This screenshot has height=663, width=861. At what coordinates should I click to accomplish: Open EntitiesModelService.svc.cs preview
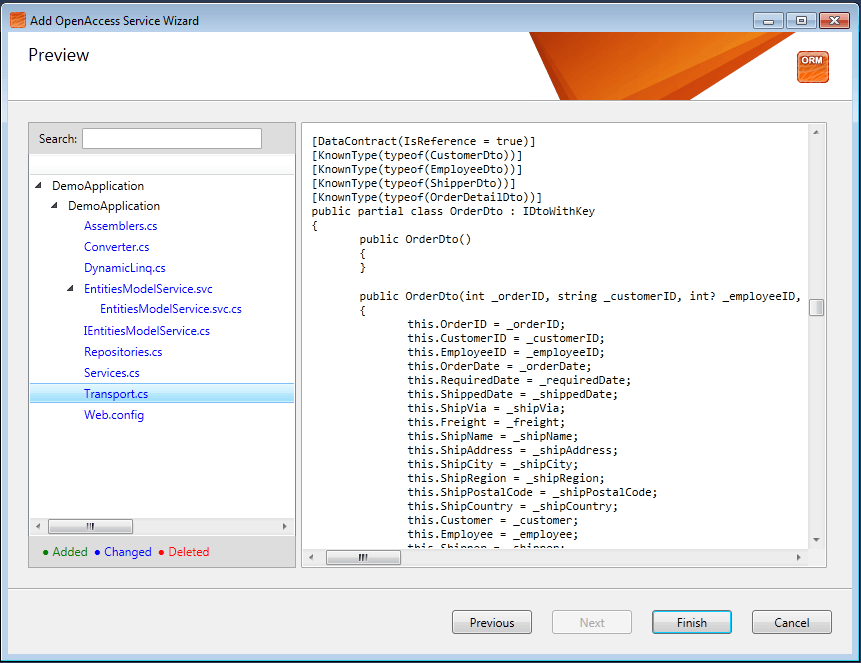[171, 309]
